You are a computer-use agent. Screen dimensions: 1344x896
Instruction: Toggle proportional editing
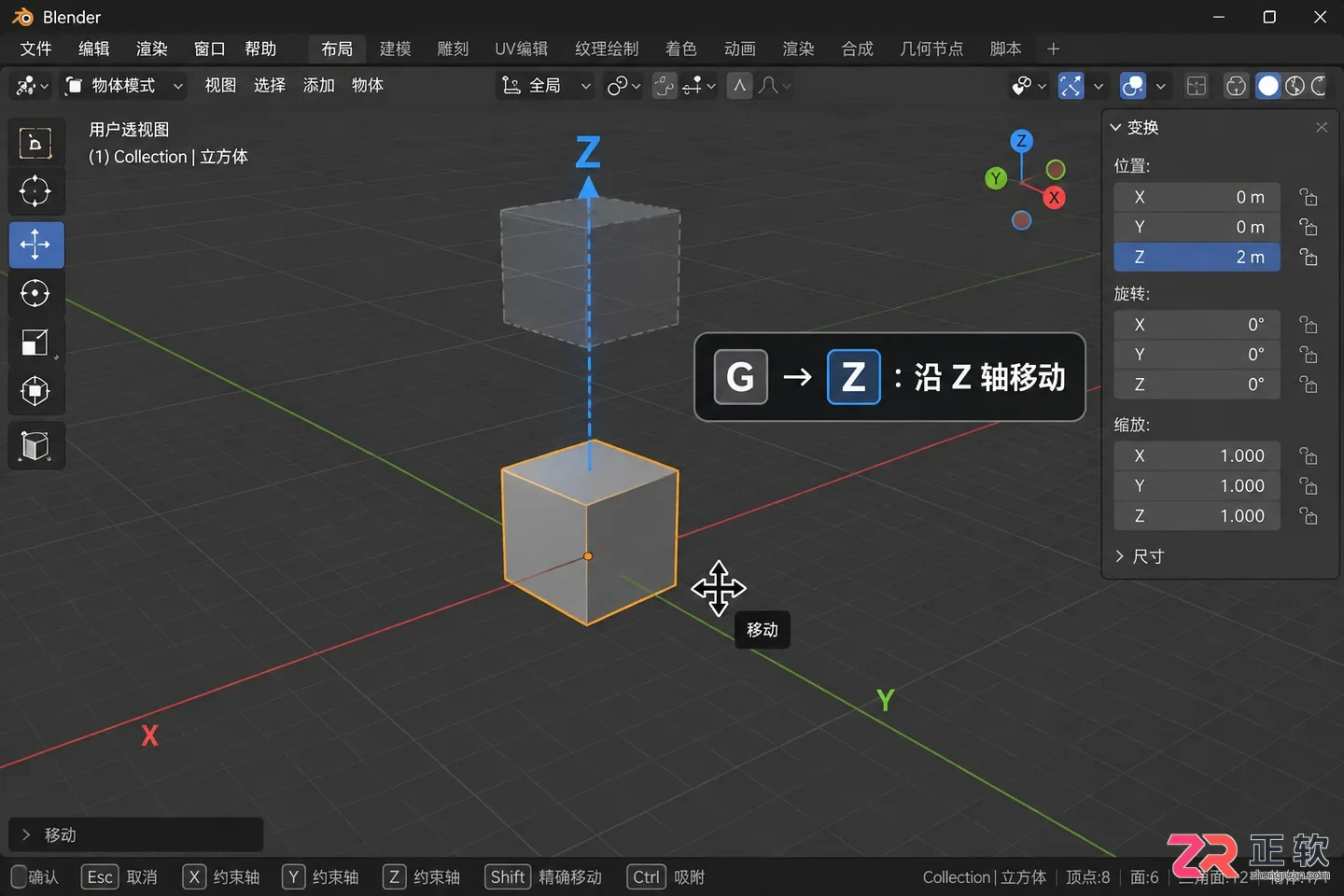(740, 86)
